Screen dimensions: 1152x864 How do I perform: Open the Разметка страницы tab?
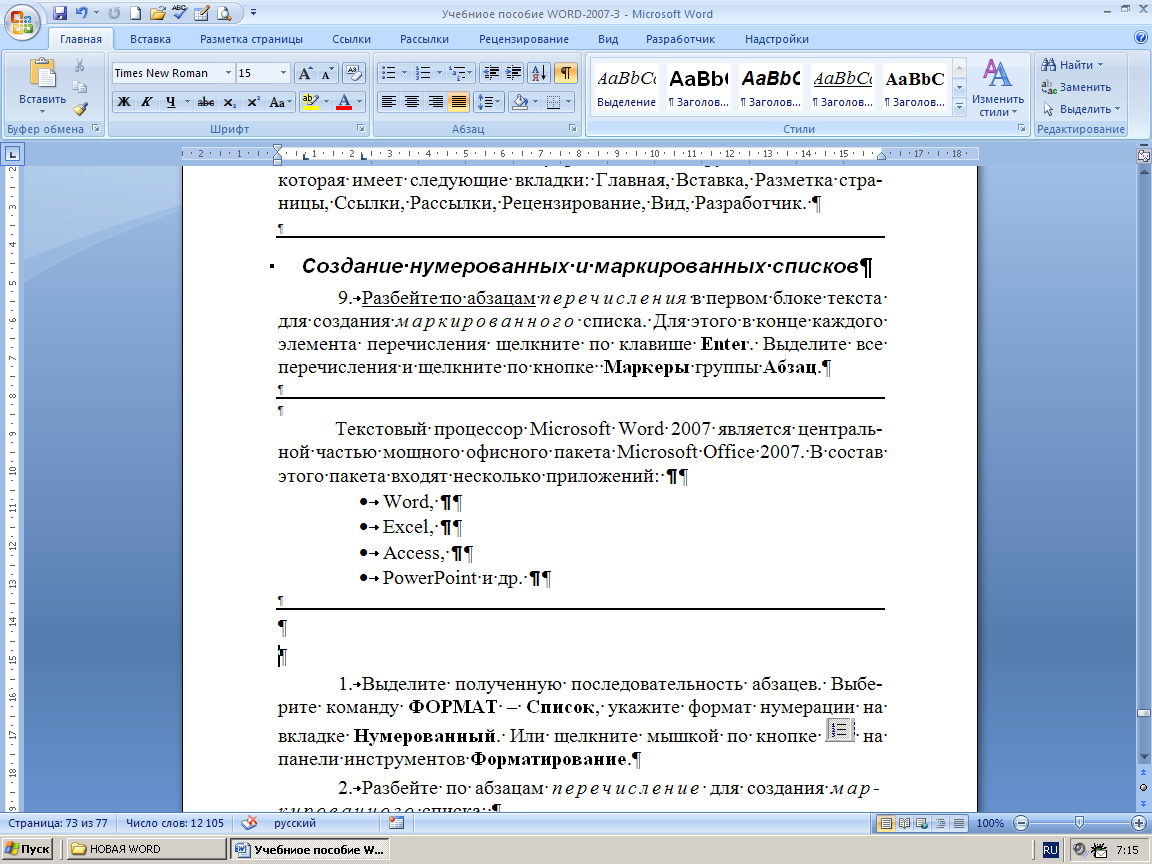(x=251, y=39)
